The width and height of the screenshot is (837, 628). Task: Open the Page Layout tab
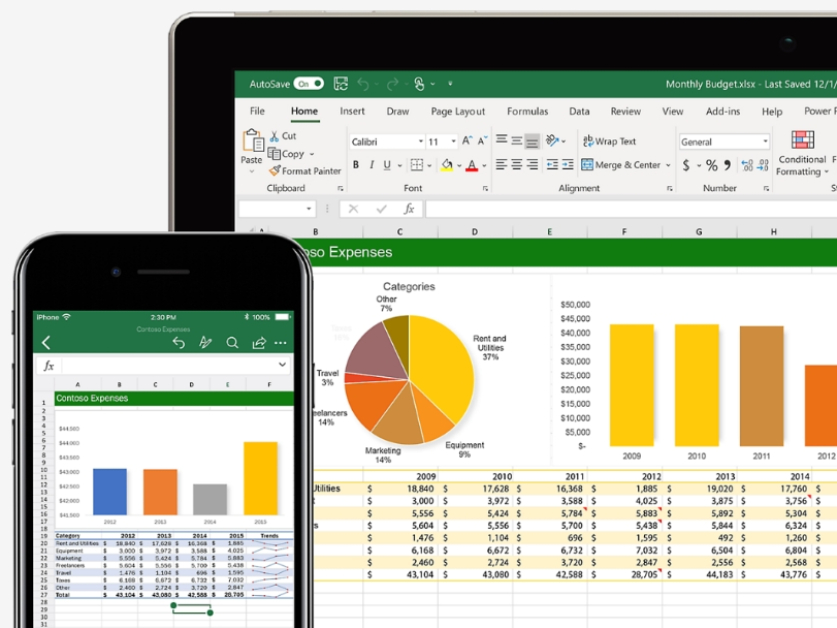tap(458, 111)
